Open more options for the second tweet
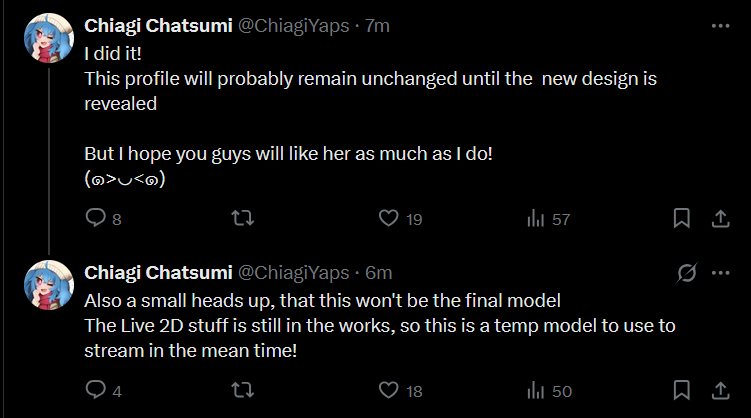The width and height of the screenshot is (751, 418). 720,272
